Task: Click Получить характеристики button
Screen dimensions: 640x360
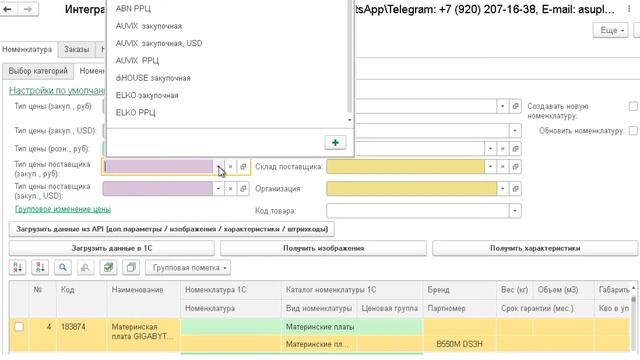Action: pyautogui.click(x=535, y=248)
